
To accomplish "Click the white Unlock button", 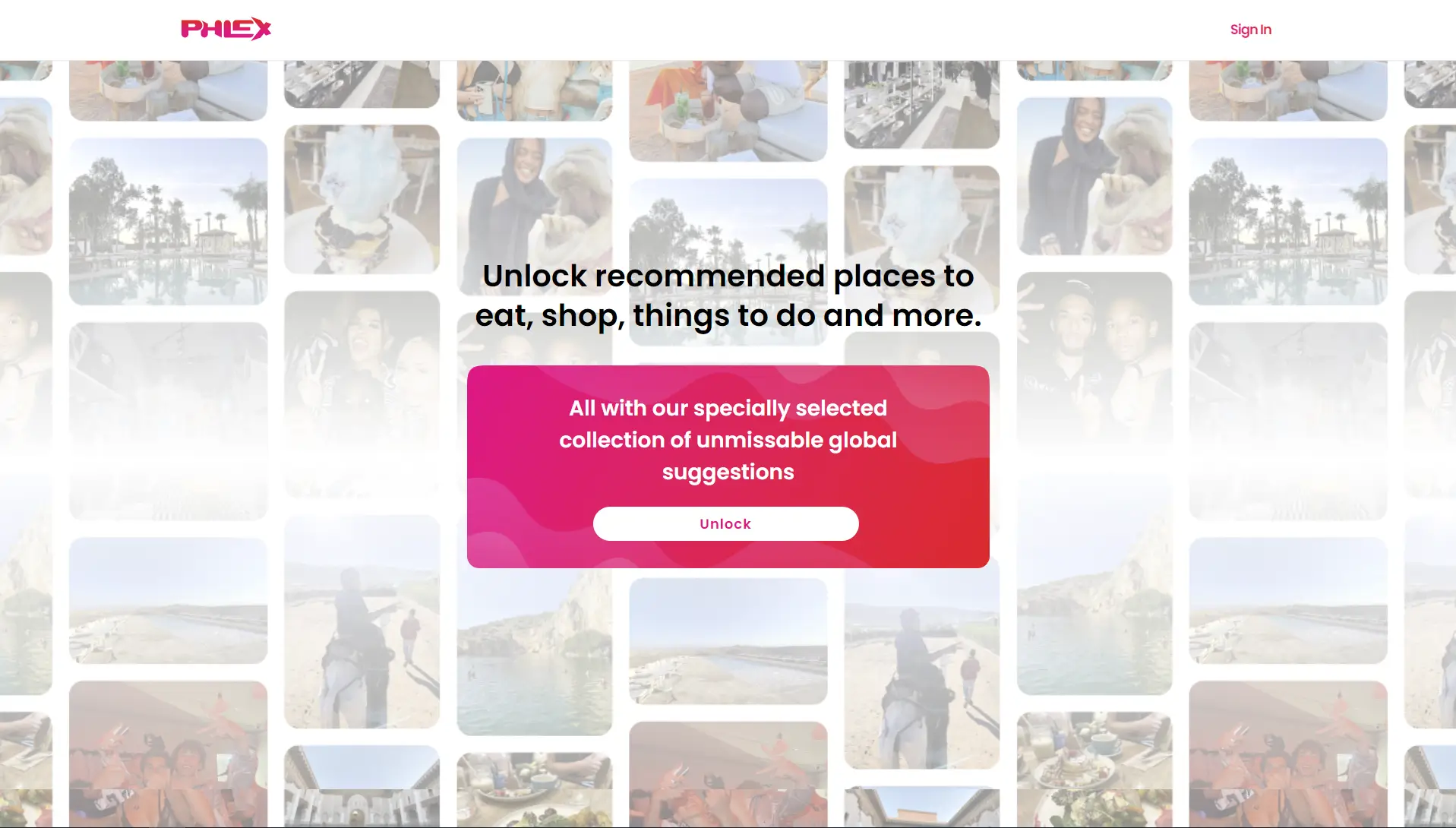I will pos(725,523).
